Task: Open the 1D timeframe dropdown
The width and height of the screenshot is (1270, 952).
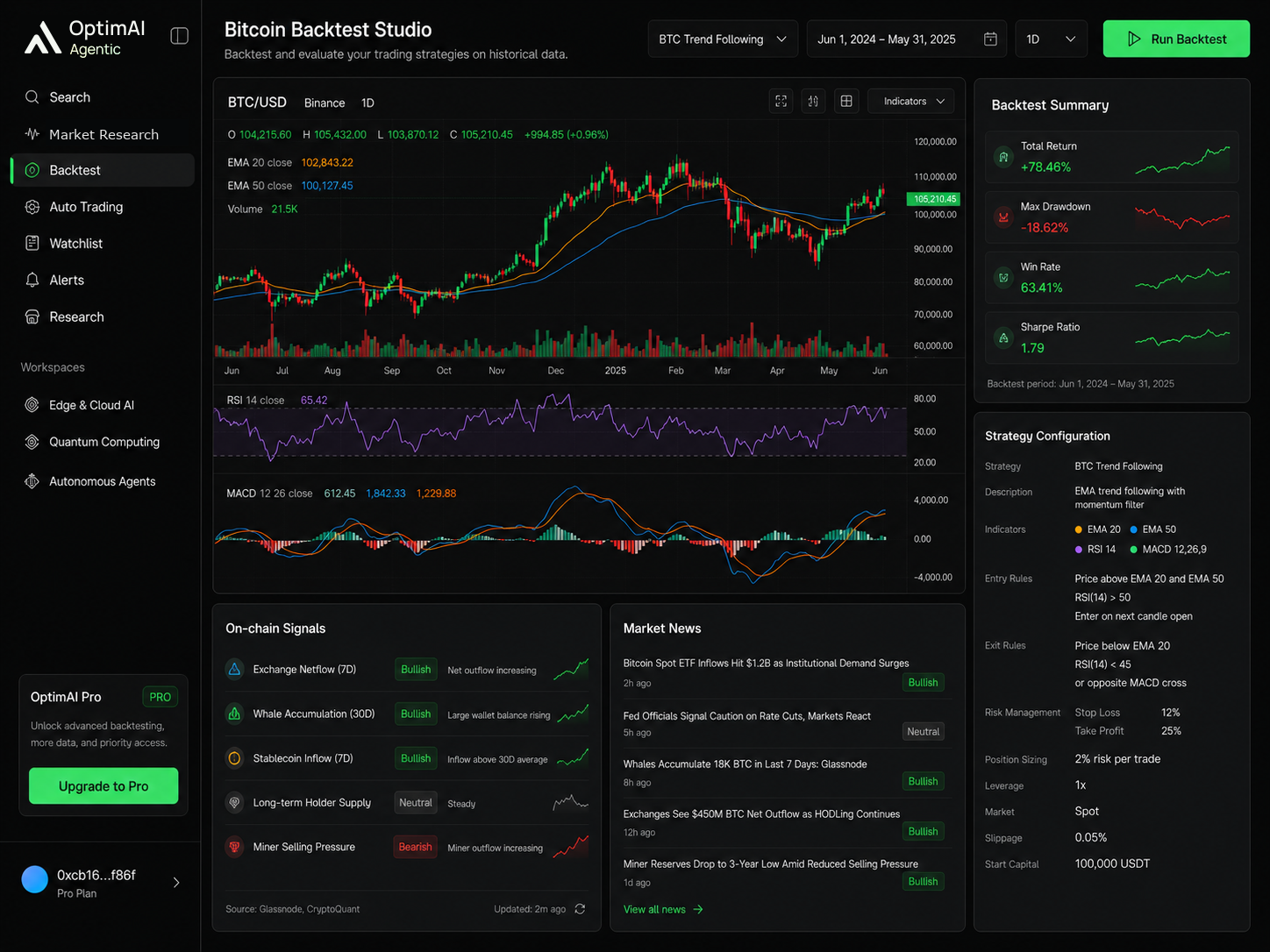Action: coord(1051,39)
